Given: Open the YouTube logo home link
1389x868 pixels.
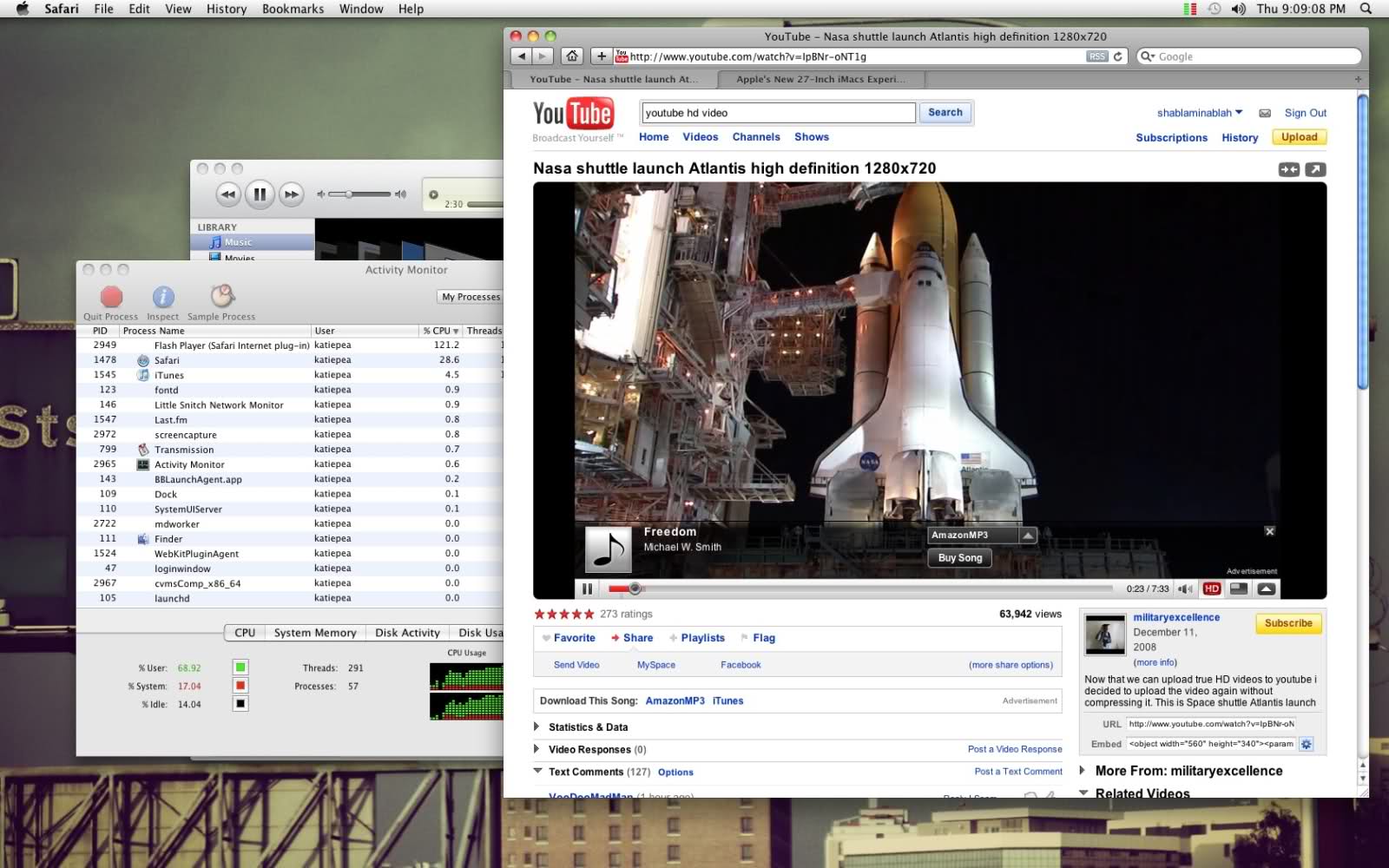Looking at the screenshot, I should point(573,114).
